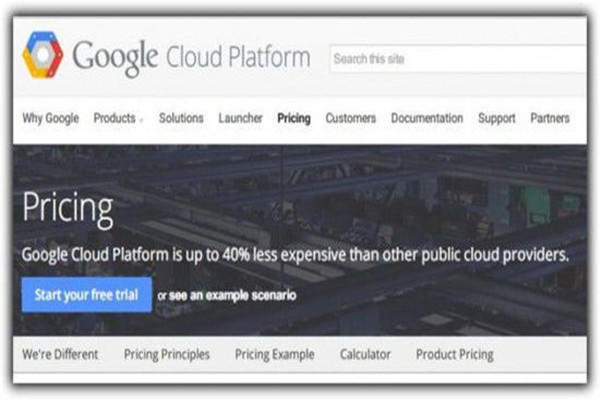Open the Pricing Example tab
Image resolution: width=600 pixels, height=400 pixels.
pyautogui.click(x=274, y=354)
